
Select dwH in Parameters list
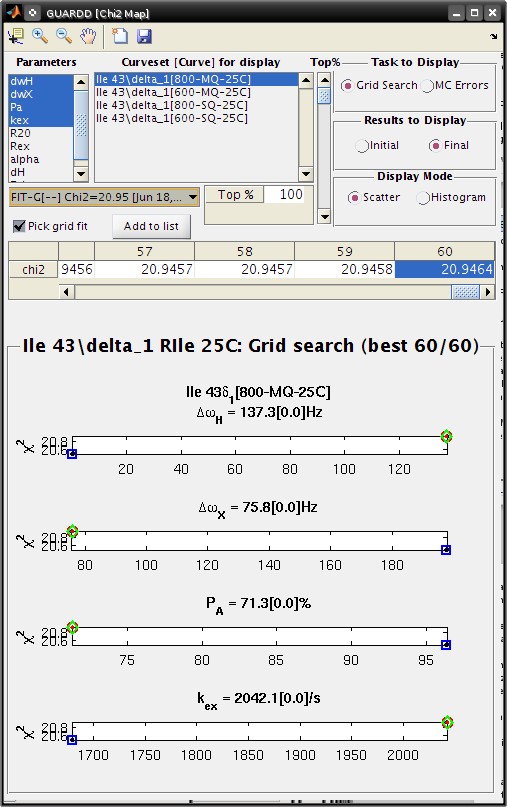41,81
